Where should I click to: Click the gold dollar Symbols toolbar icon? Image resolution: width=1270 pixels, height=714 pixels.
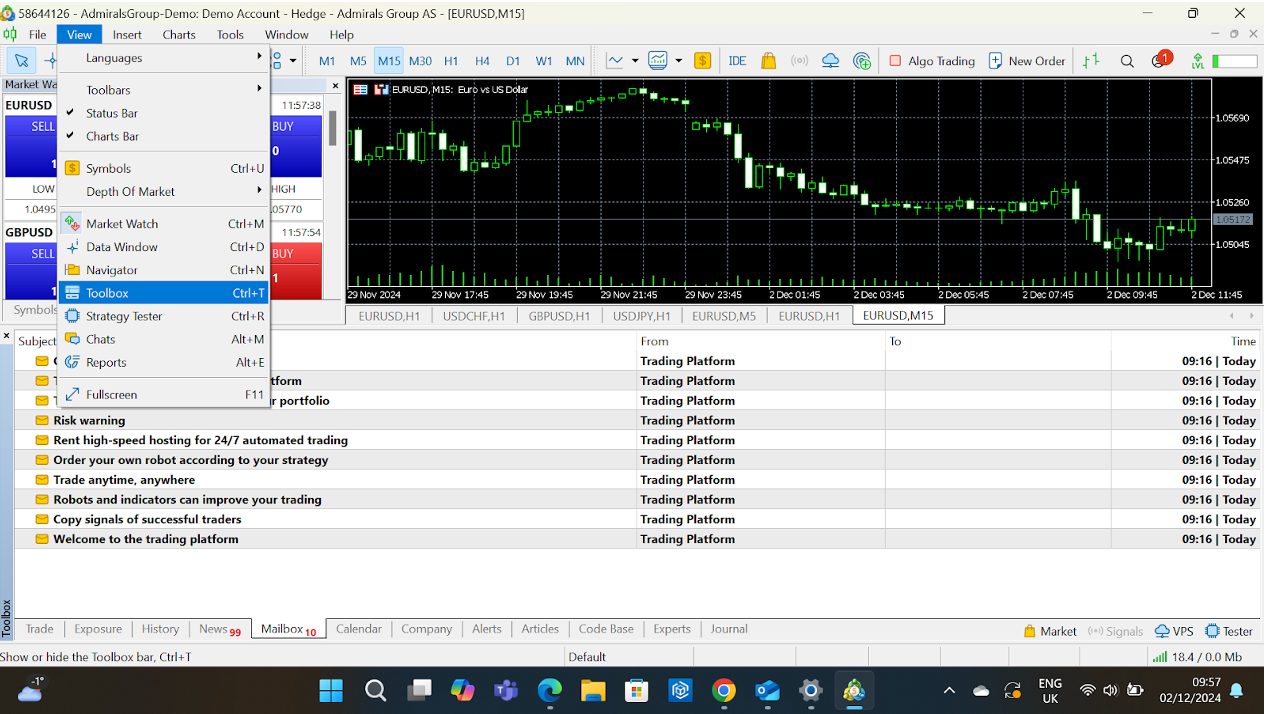703,61
